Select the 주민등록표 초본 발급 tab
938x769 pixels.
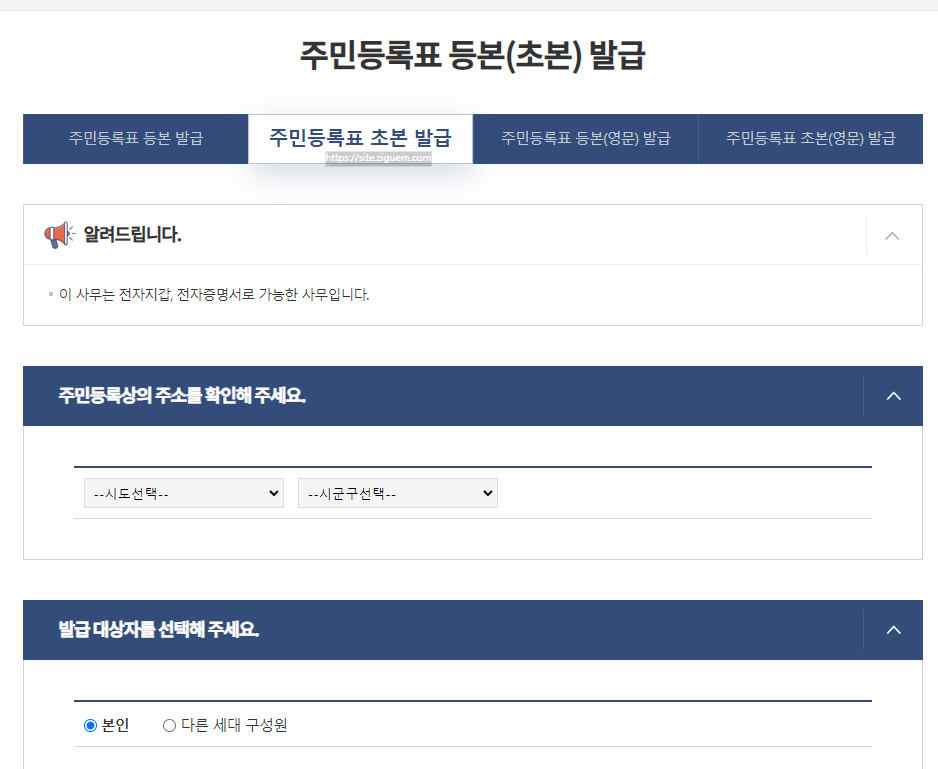click(x=360, y=139)
